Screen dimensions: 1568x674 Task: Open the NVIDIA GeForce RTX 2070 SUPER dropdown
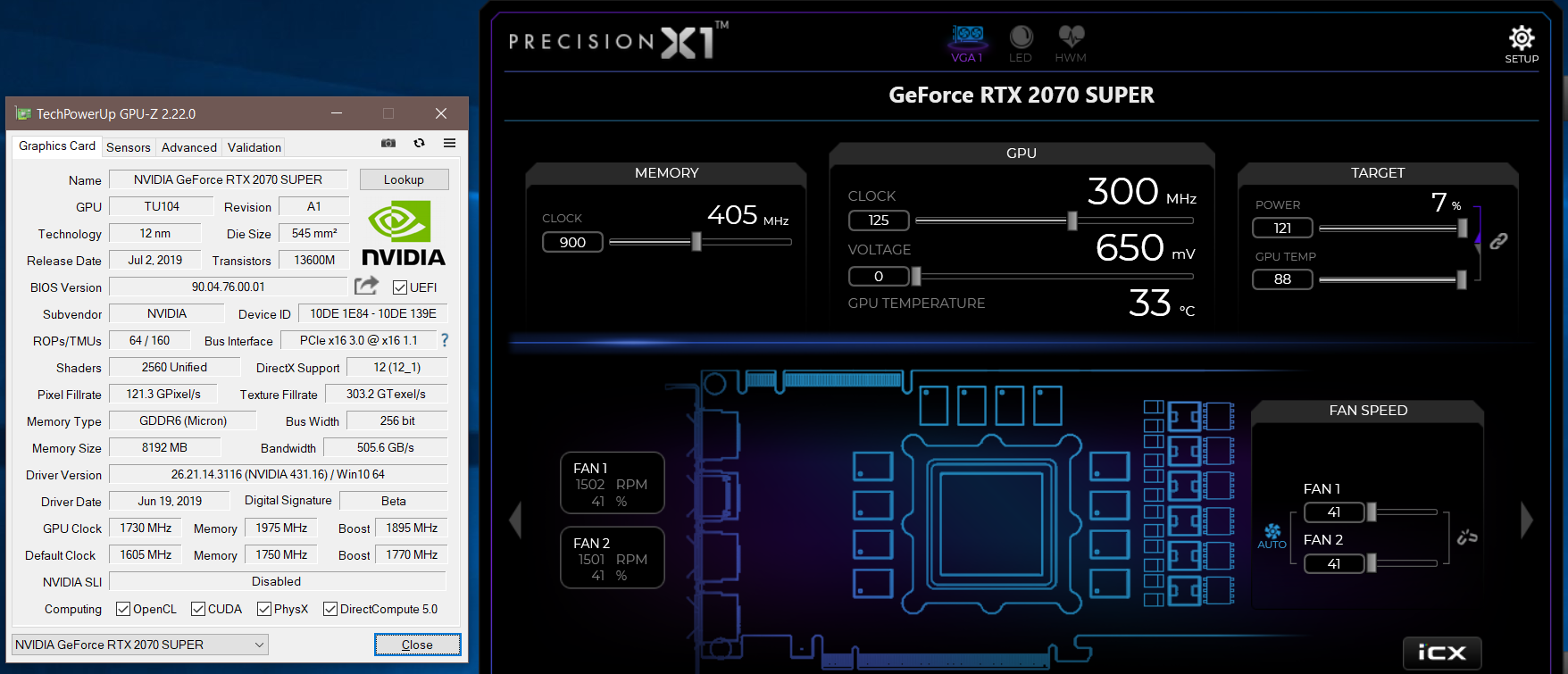pos(140,645)
